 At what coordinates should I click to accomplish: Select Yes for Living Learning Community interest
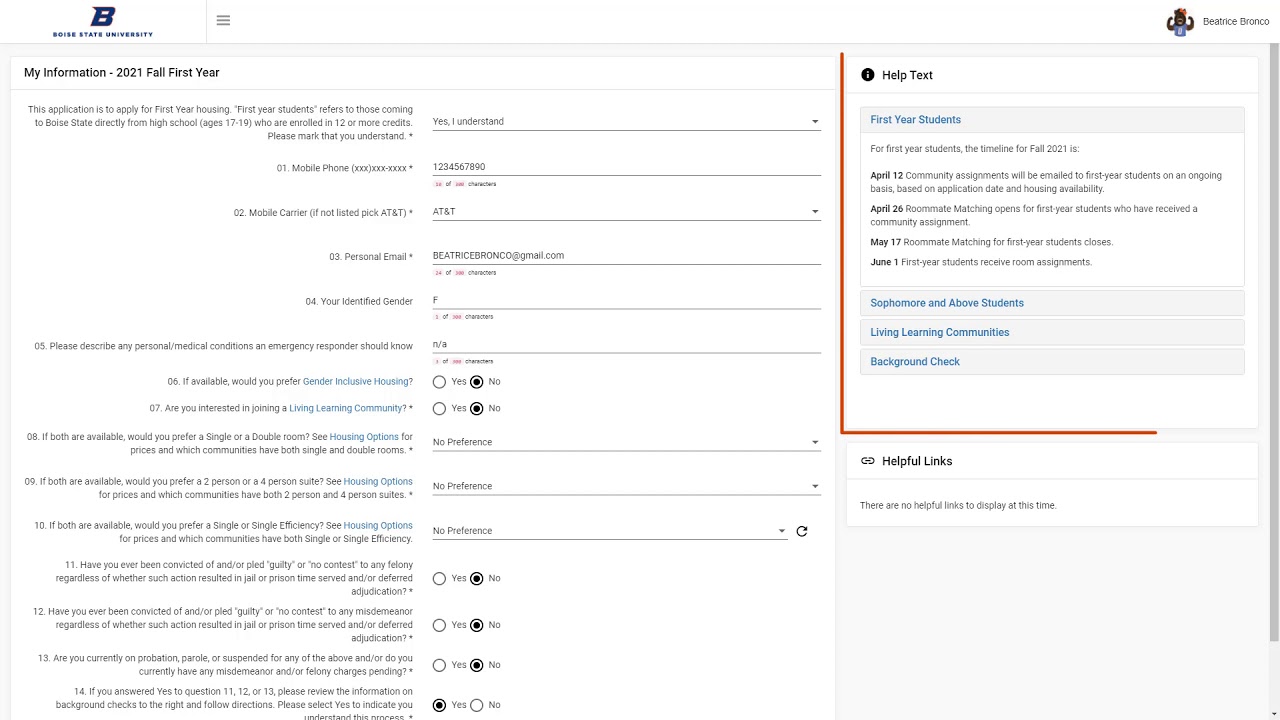pos(439,409)
